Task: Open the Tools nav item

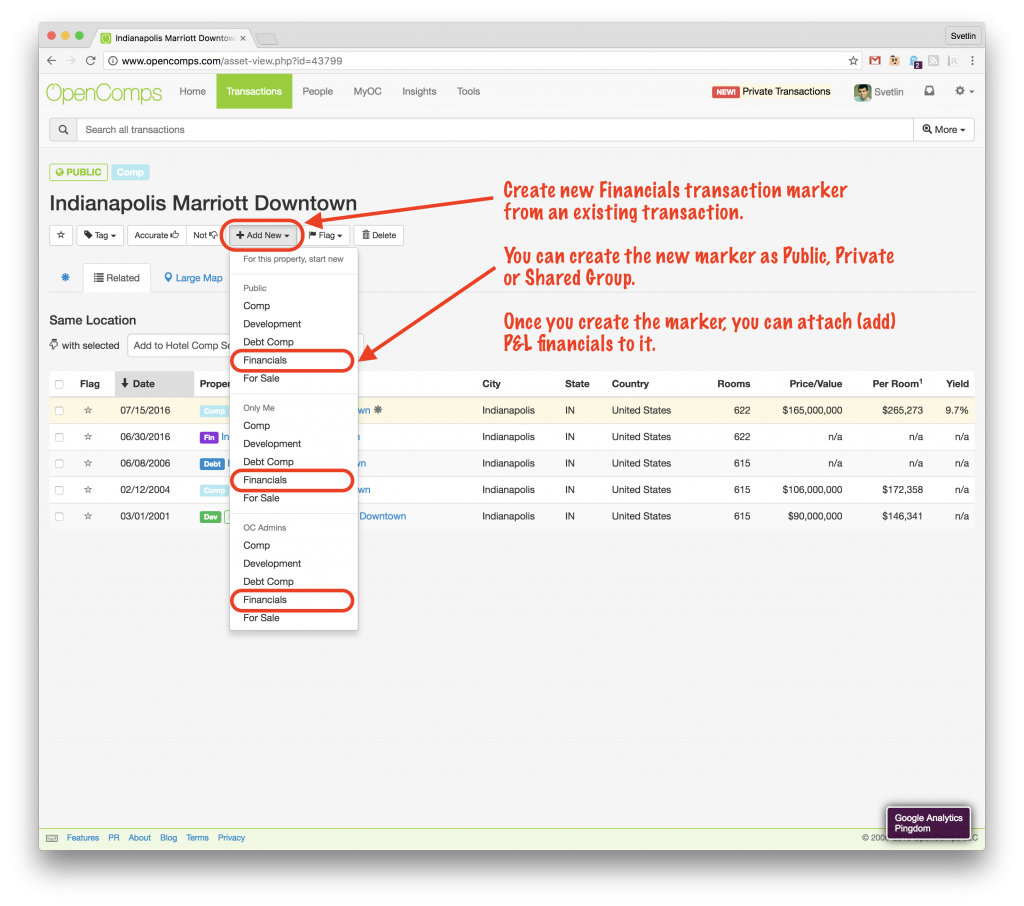Action: 468,91
